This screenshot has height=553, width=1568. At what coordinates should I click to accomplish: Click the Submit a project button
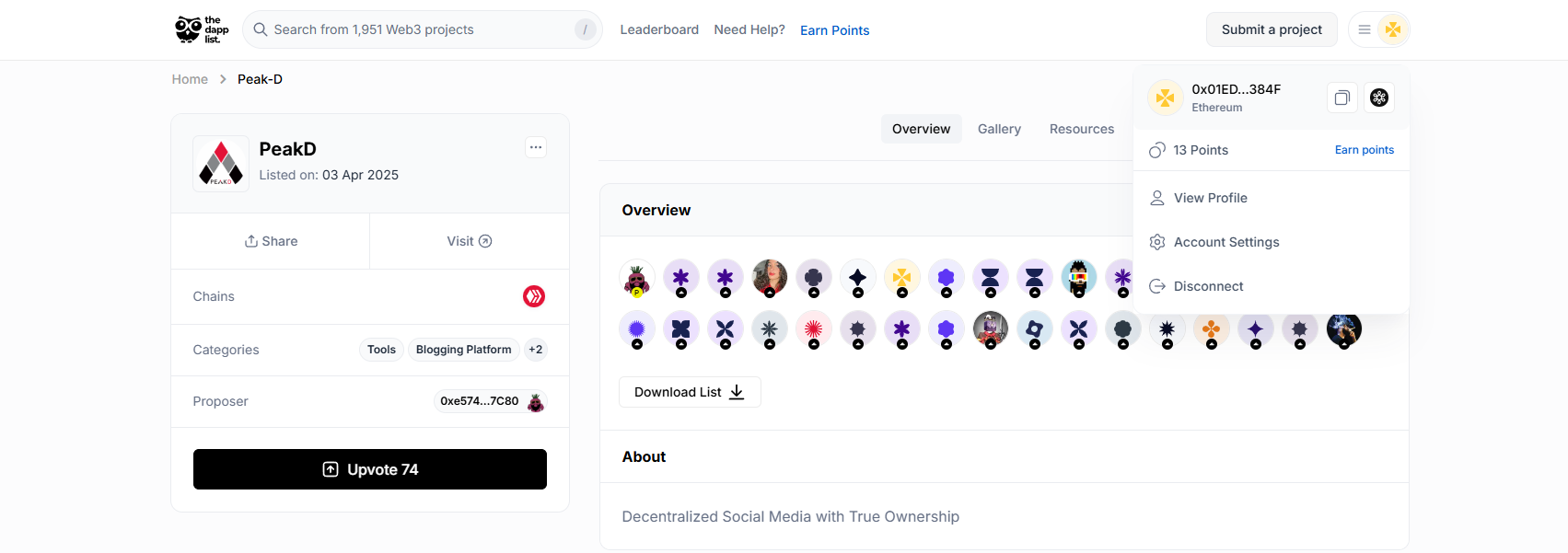(1272, 29)
